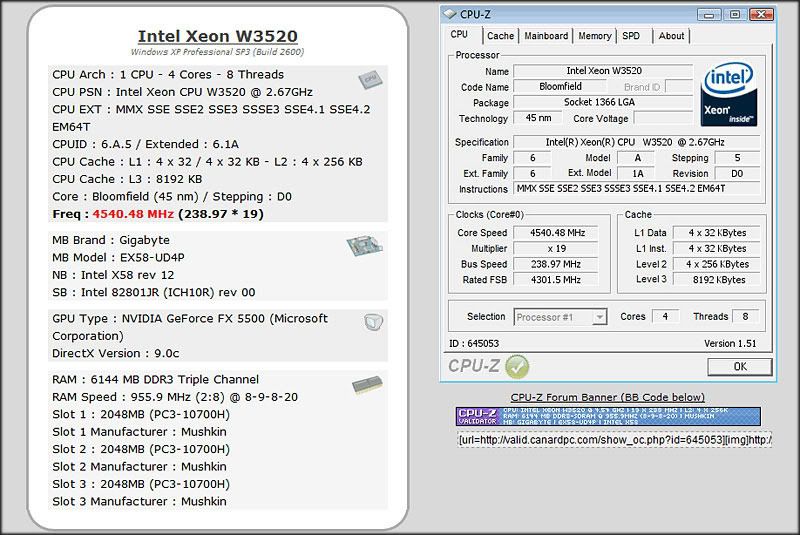Click the Ext. Model value 1A

click(638, 173)
